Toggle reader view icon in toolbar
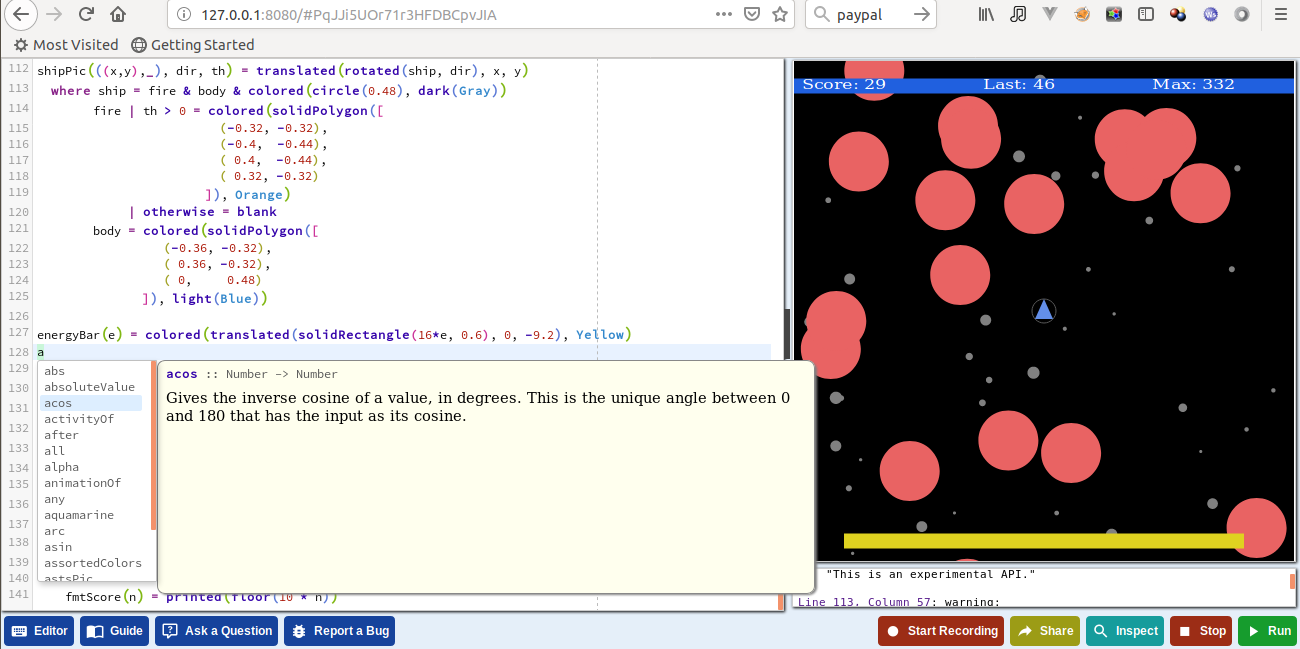The width and height of the screenshot is (1300, 649). click(x=1145, y=15)
